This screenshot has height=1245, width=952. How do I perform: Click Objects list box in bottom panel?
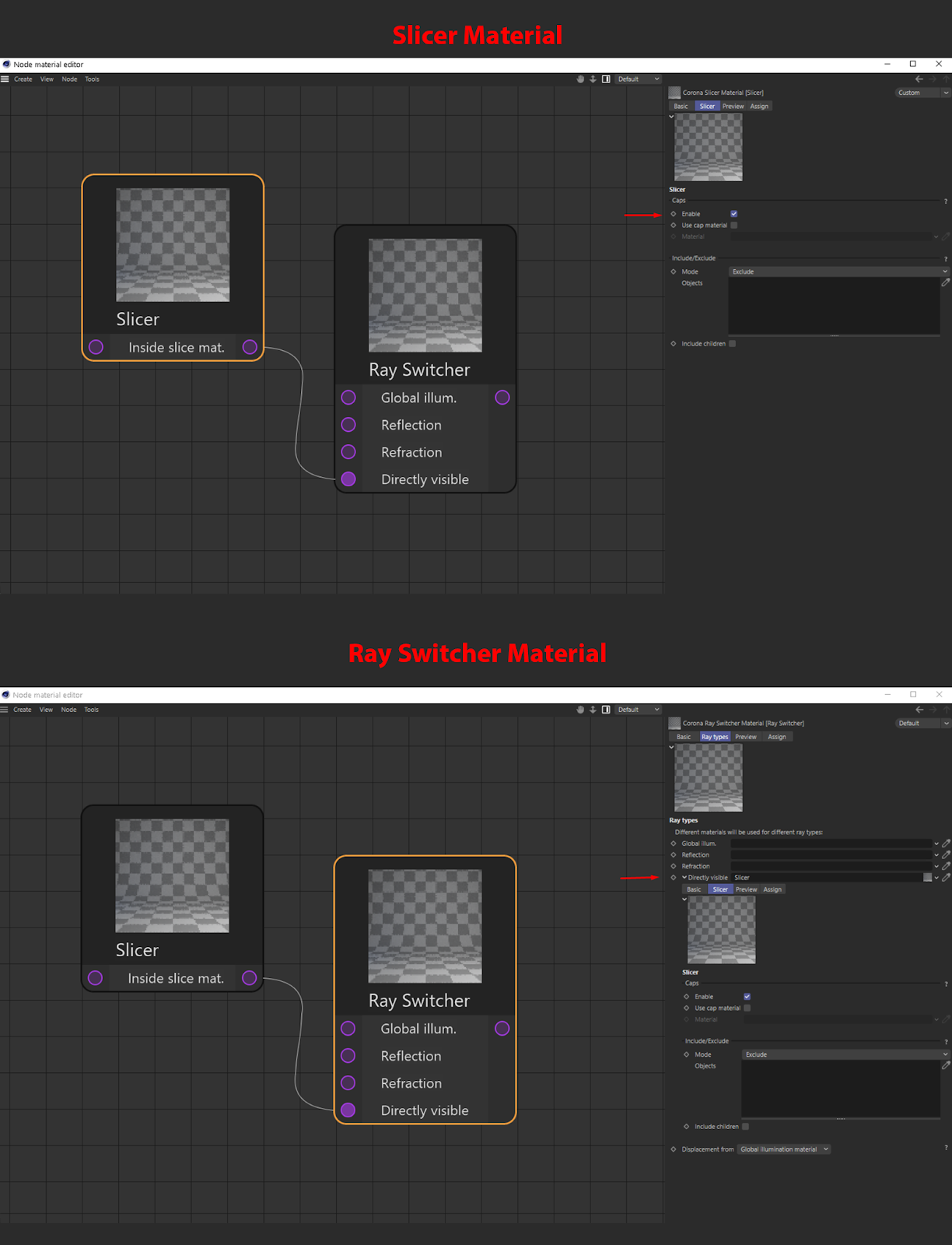[841, 1089]
